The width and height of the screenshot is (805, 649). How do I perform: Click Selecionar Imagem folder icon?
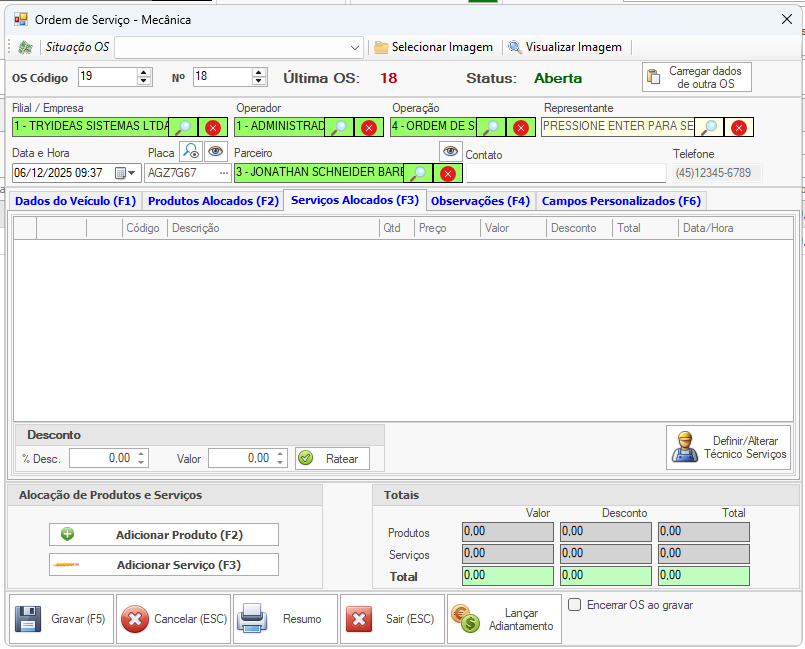click(380, 47)
